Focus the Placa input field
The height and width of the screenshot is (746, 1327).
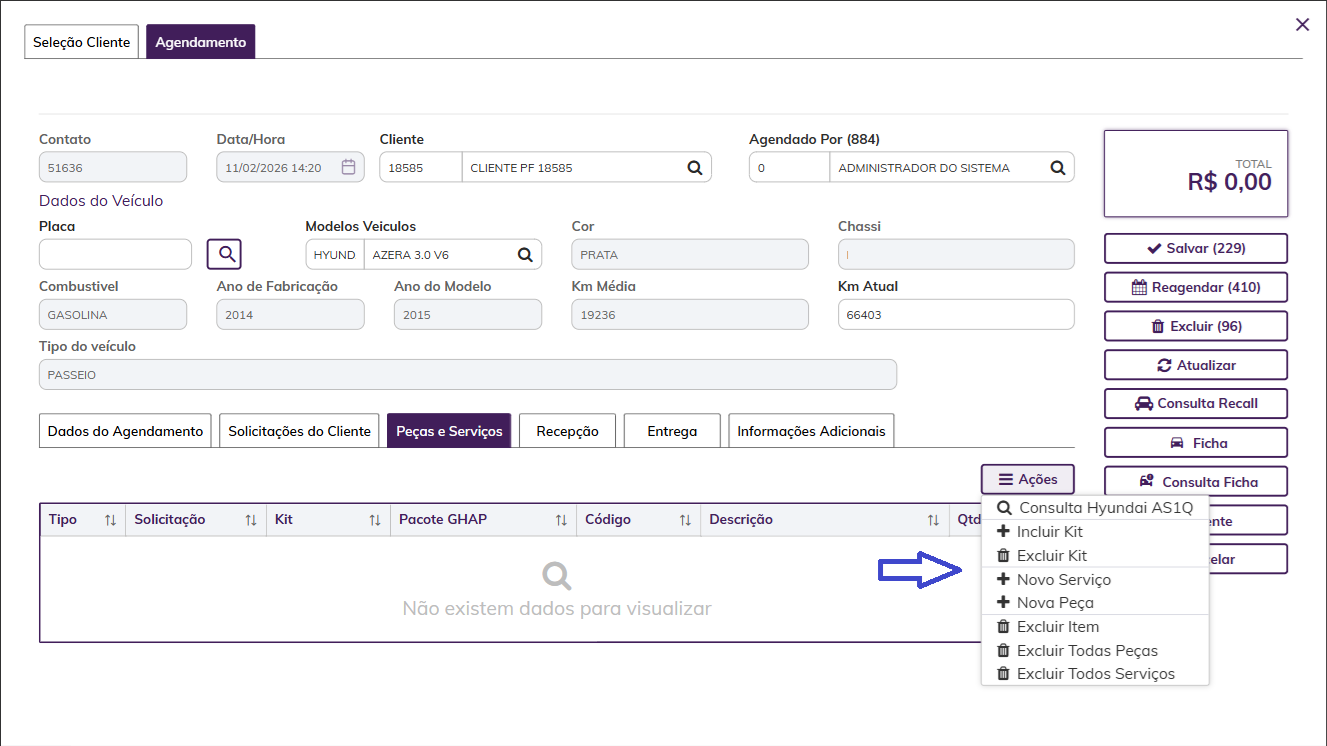115,255
